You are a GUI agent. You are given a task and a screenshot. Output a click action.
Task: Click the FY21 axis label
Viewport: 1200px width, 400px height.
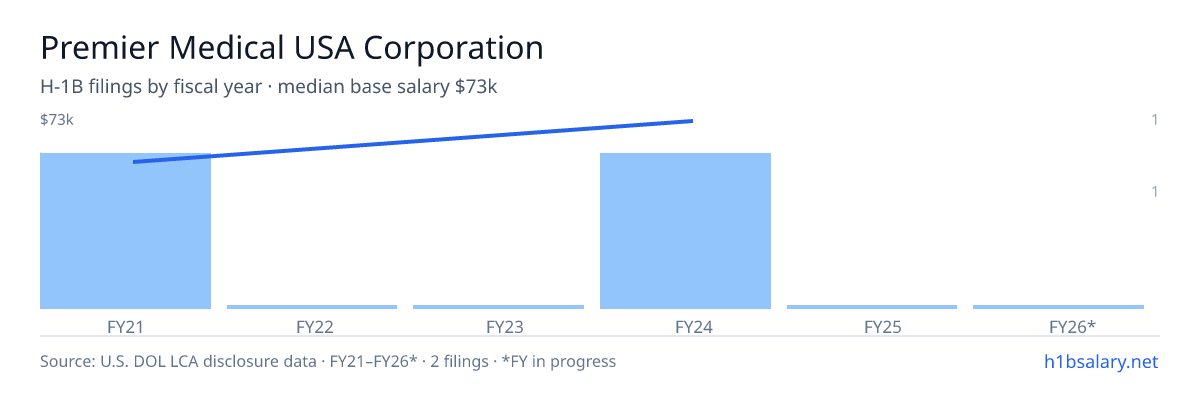coord(126,326)
